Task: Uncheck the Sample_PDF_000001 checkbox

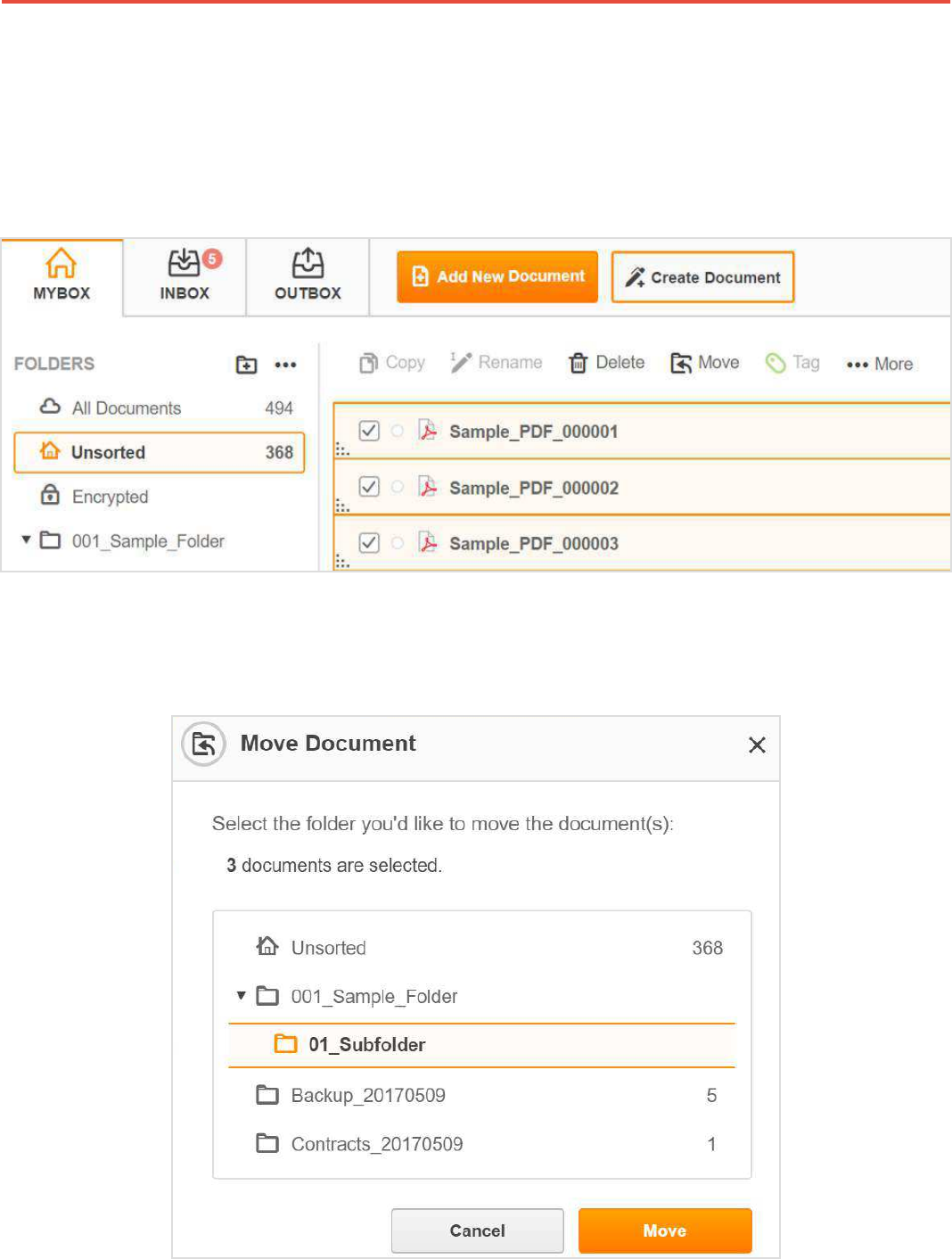Action: coord(369,431)
